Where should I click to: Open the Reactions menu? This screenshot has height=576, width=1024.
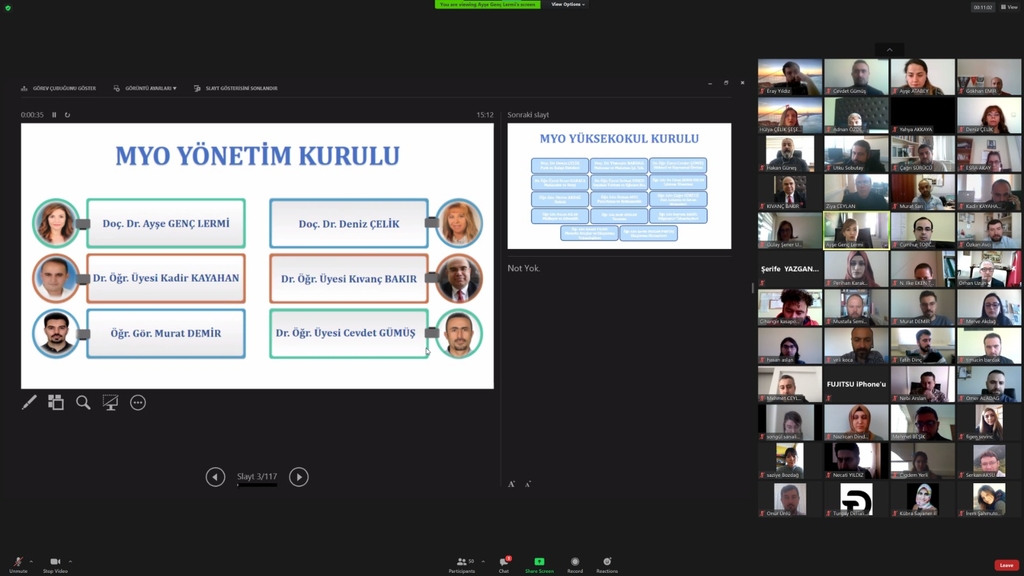[606, 563]
